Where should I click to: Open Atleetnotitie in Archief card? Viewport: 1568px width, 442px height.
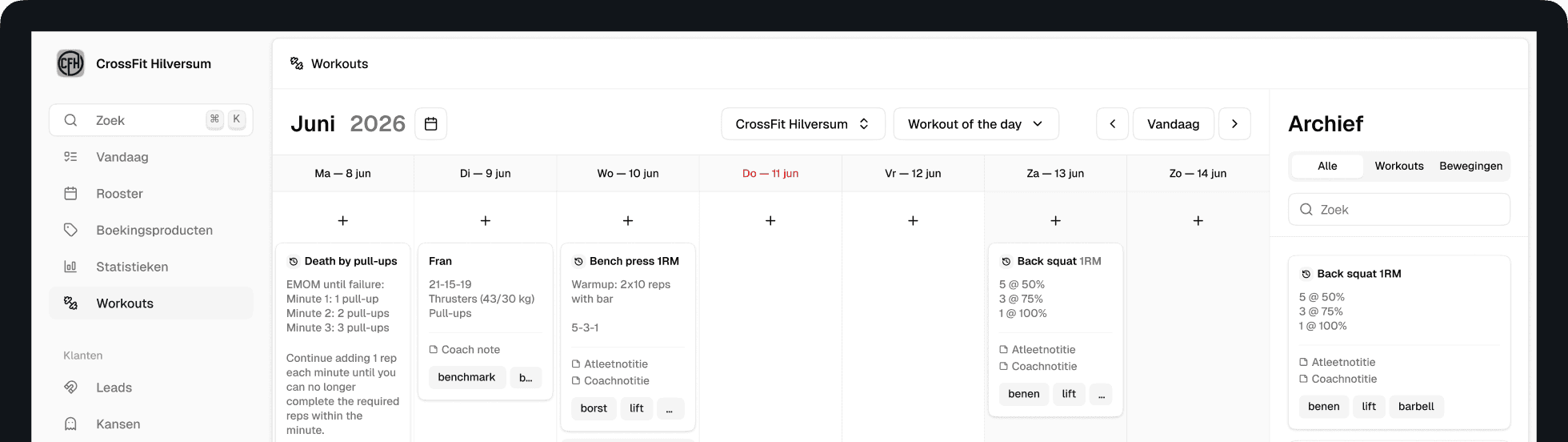pyautogui.click(x=1338, y=363)
